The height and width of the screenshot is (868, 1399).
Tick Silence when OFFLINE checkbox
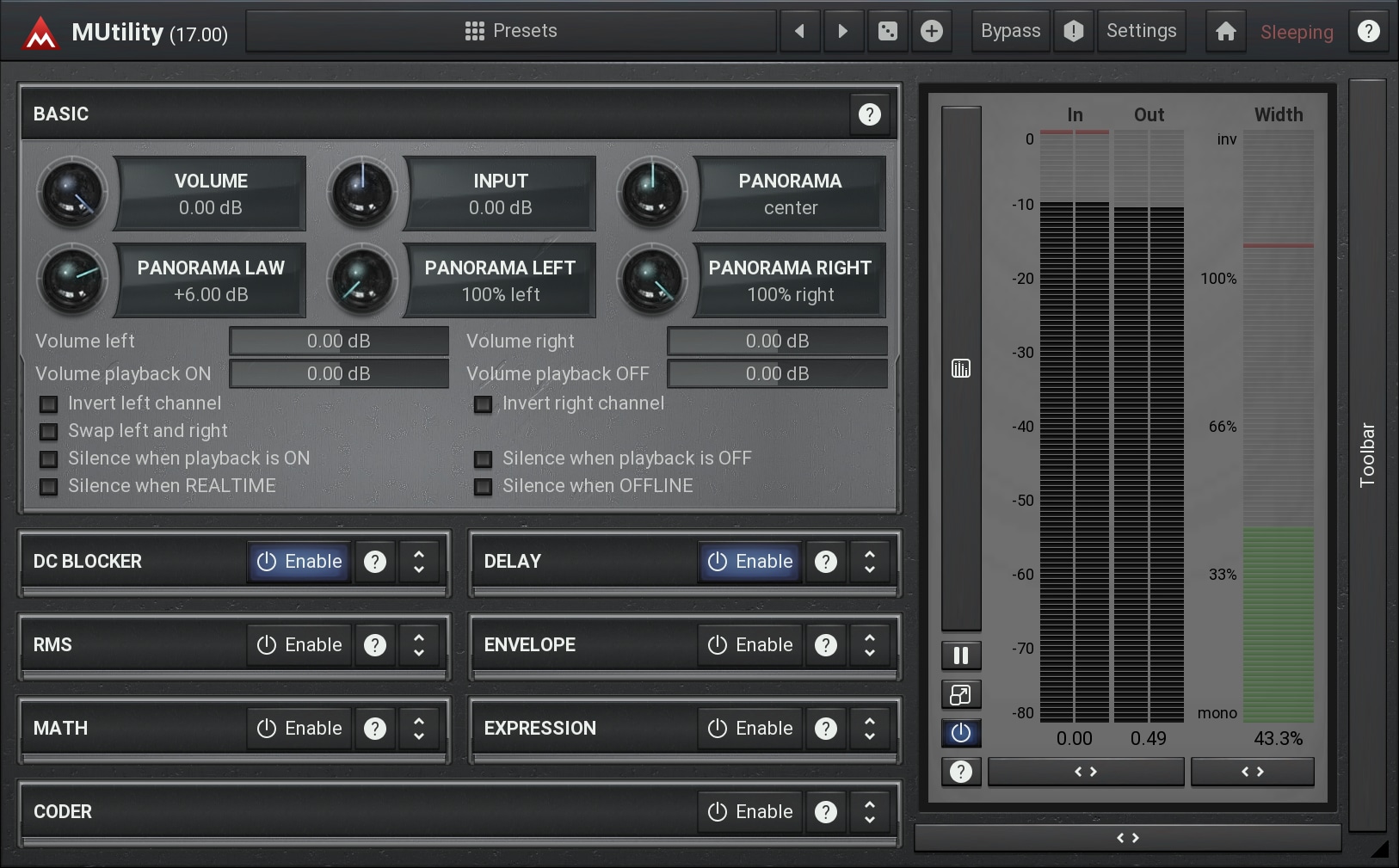[x=484, y=487]
